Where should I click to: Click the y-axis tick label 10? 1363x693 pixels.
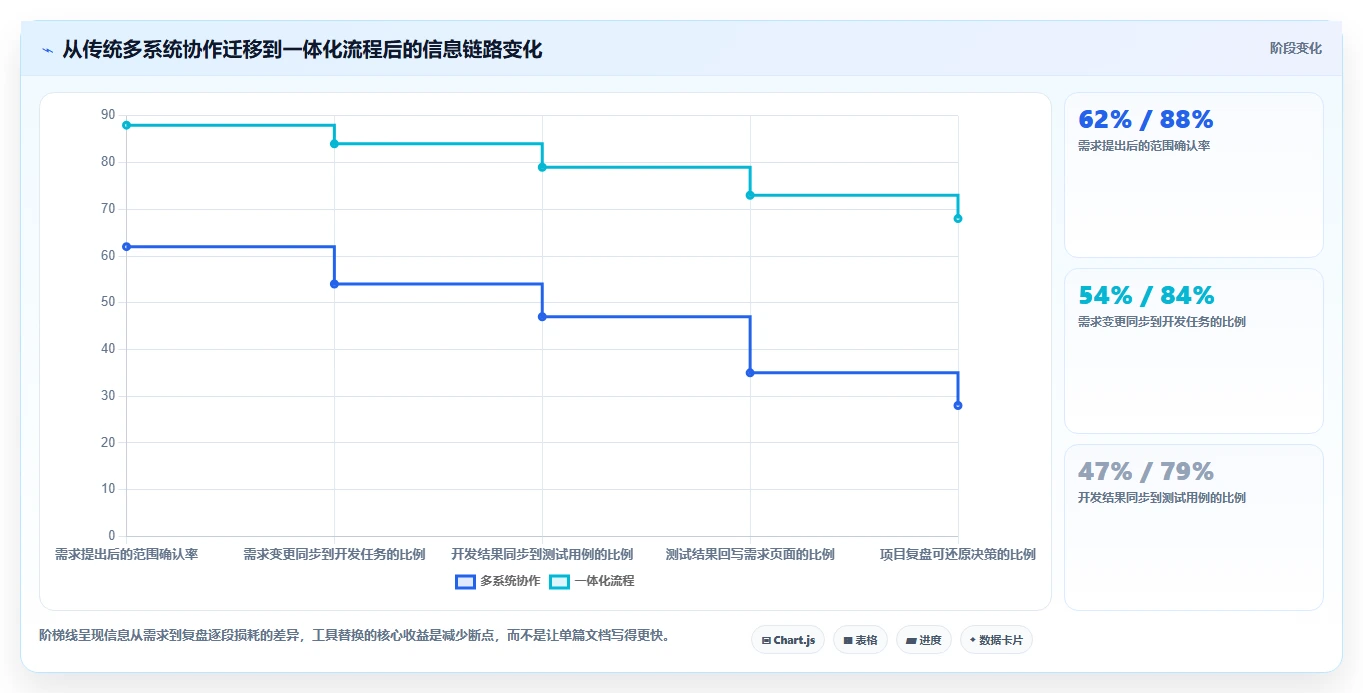click(108, 489)
